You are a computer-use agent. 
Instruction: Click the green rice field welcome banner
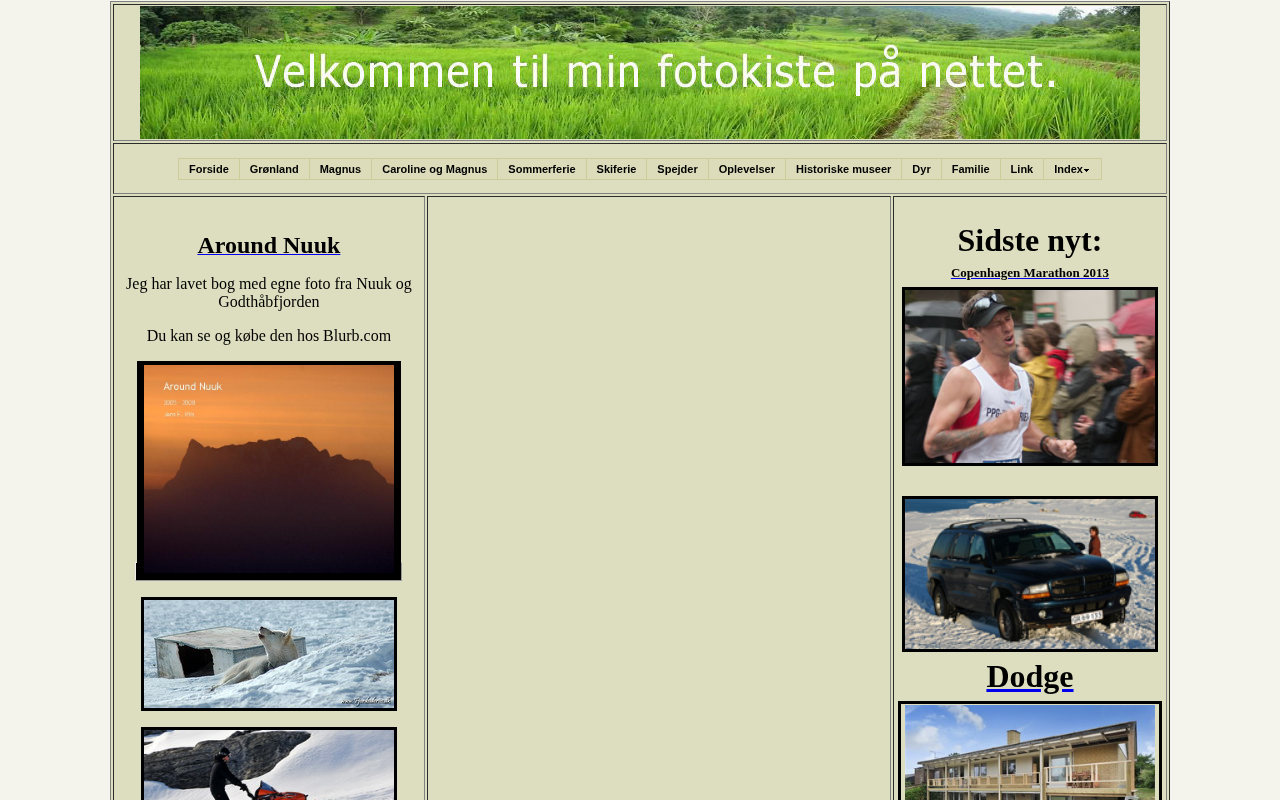tap(640, 72)
